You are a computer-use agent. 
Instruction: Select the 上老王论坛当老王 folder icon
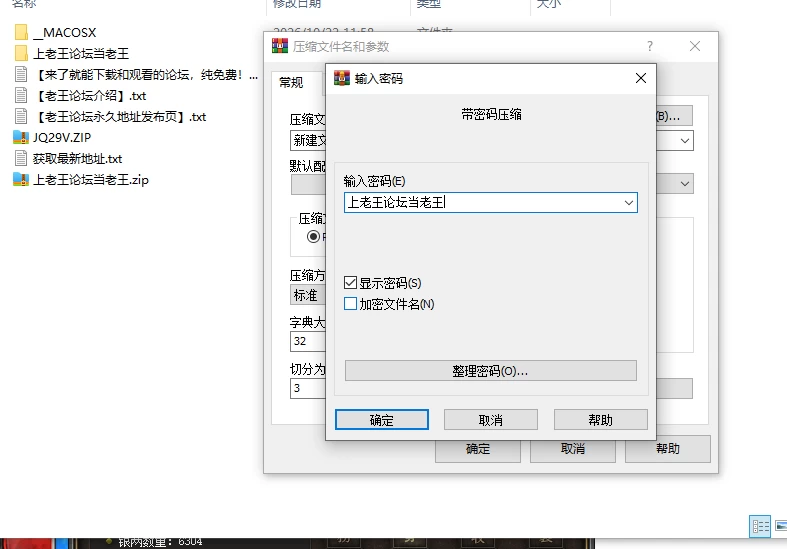(21, 53)
